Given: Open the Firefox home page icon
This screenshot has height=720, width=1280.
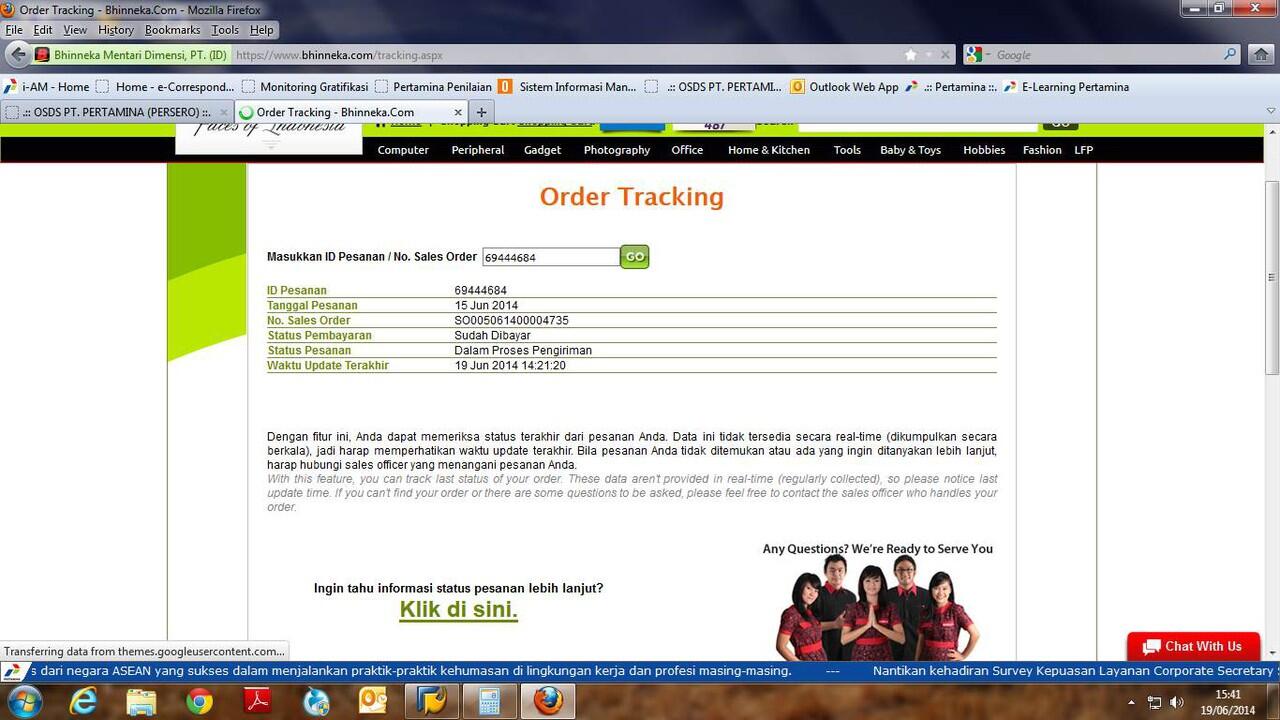Looking at the screenshot, I should [x=1261, y=55].
